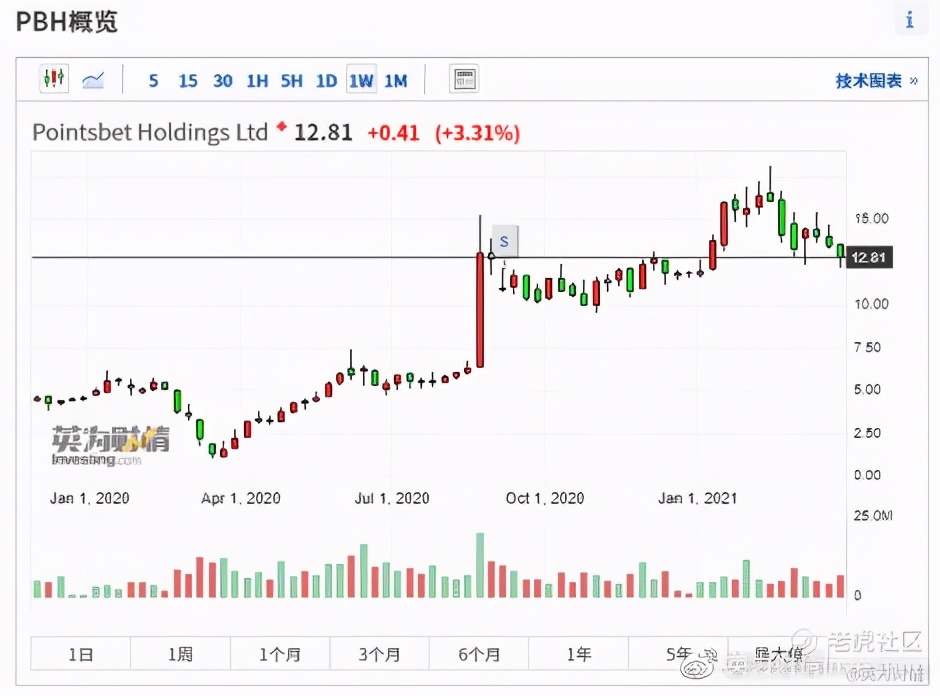
Task: Select the 1日 range tab
Action: click(81, 654)
